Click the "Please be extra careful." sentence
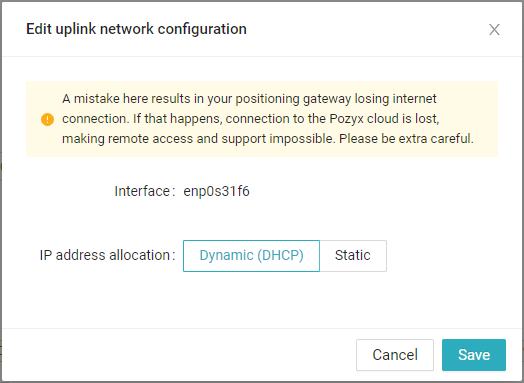 pyautogui.click(x=406, y=139)
